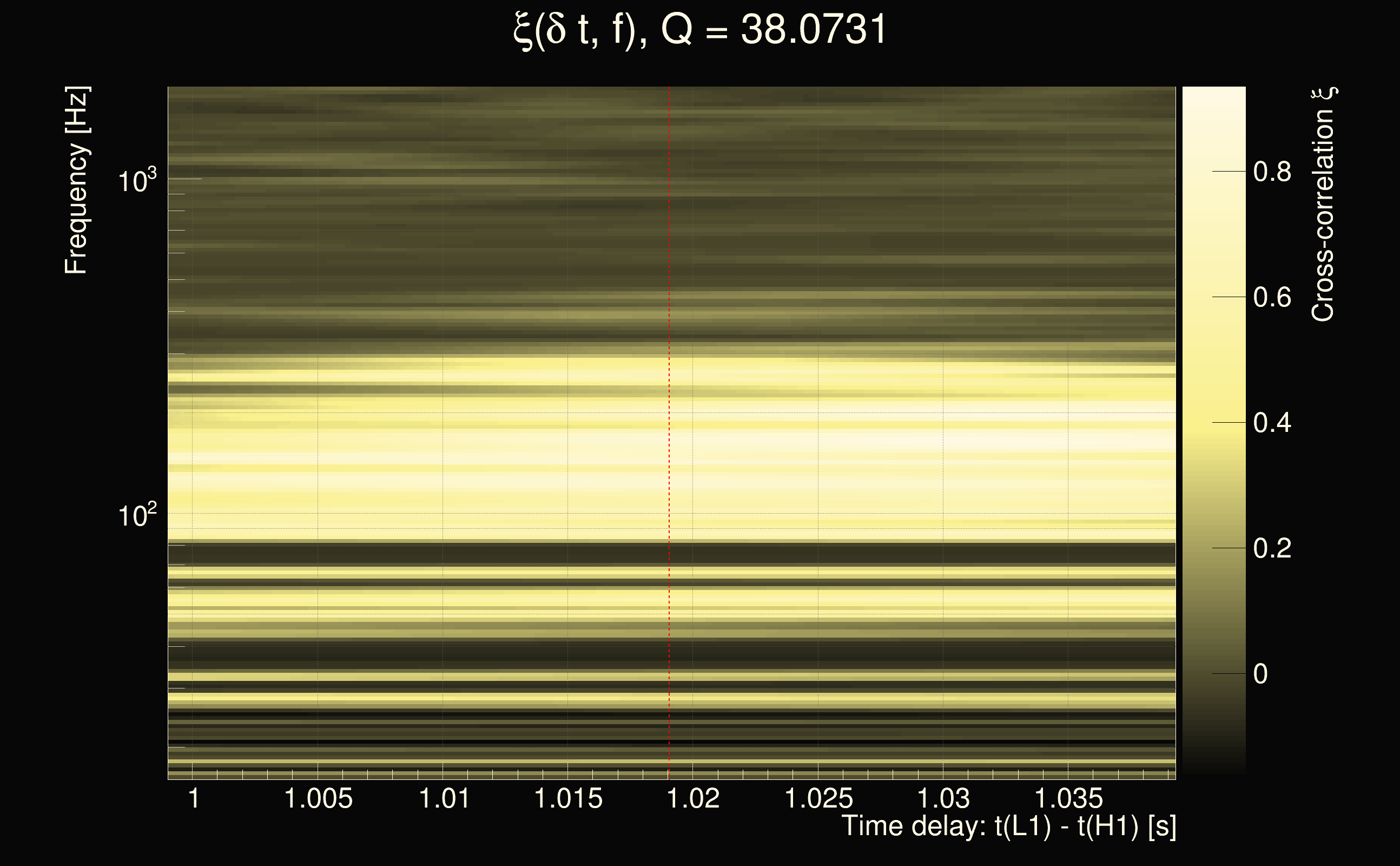Image resolution: width=1400 pixels, height=866 pixels.
Task: Click the 10² frequency tick label
Action: (137, 516)
